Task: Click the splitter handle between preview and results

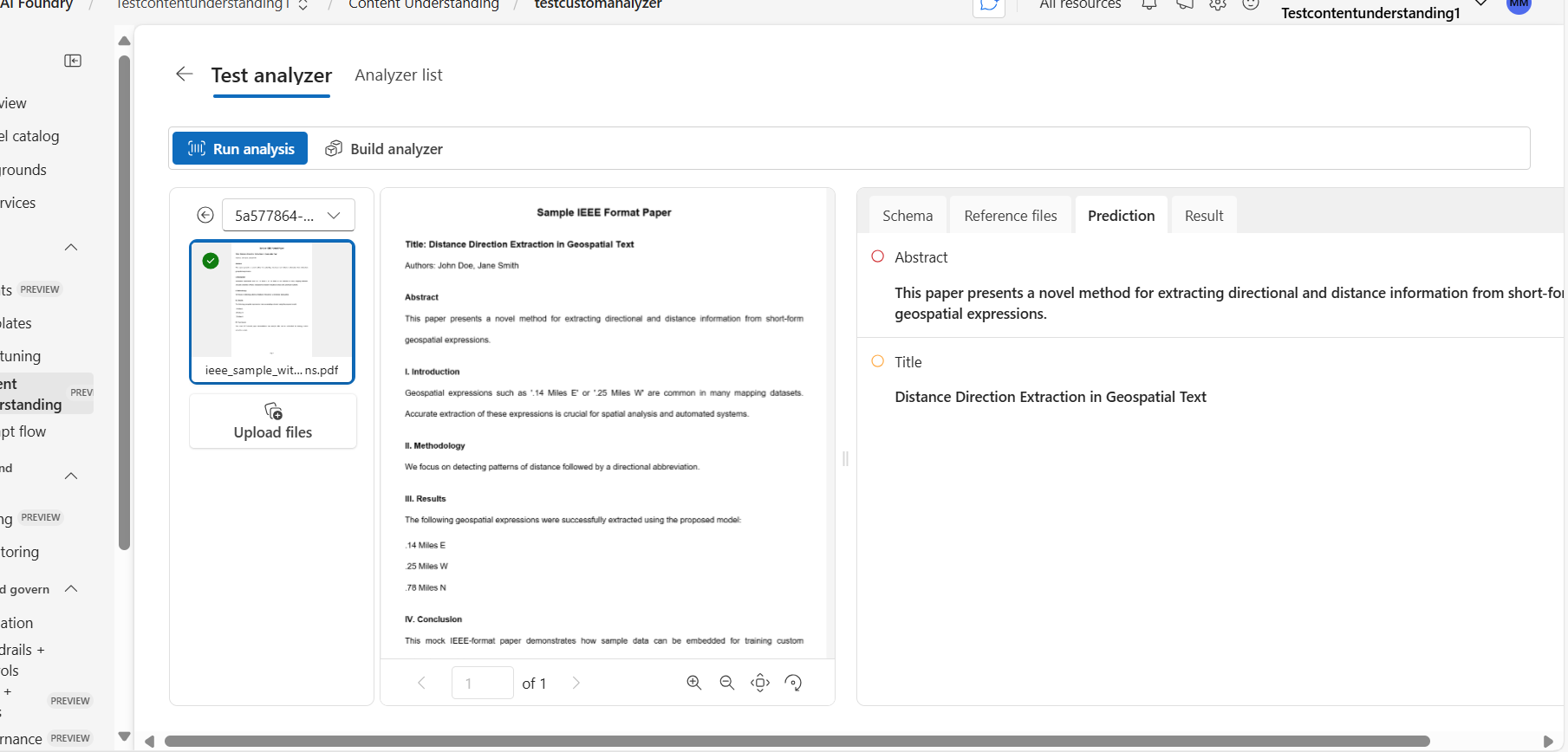Action: [845, 458]
